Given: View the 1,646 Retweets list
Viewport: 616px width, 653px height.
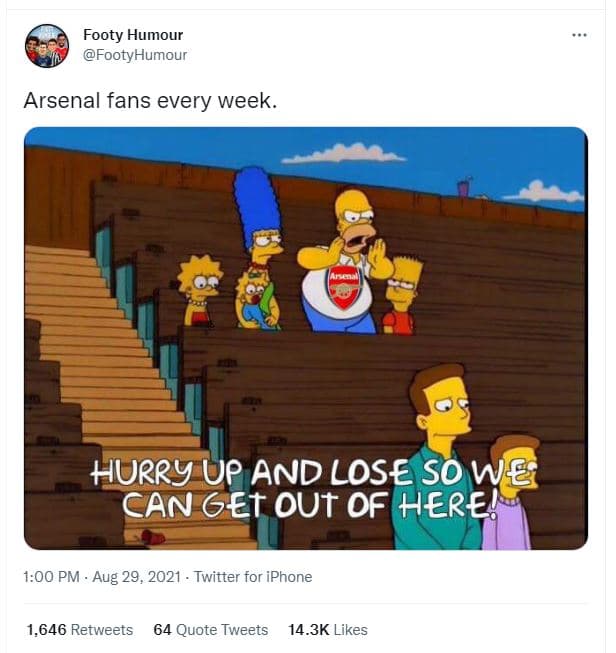Looking at the screenshot, I should click(x=80, y=629).
